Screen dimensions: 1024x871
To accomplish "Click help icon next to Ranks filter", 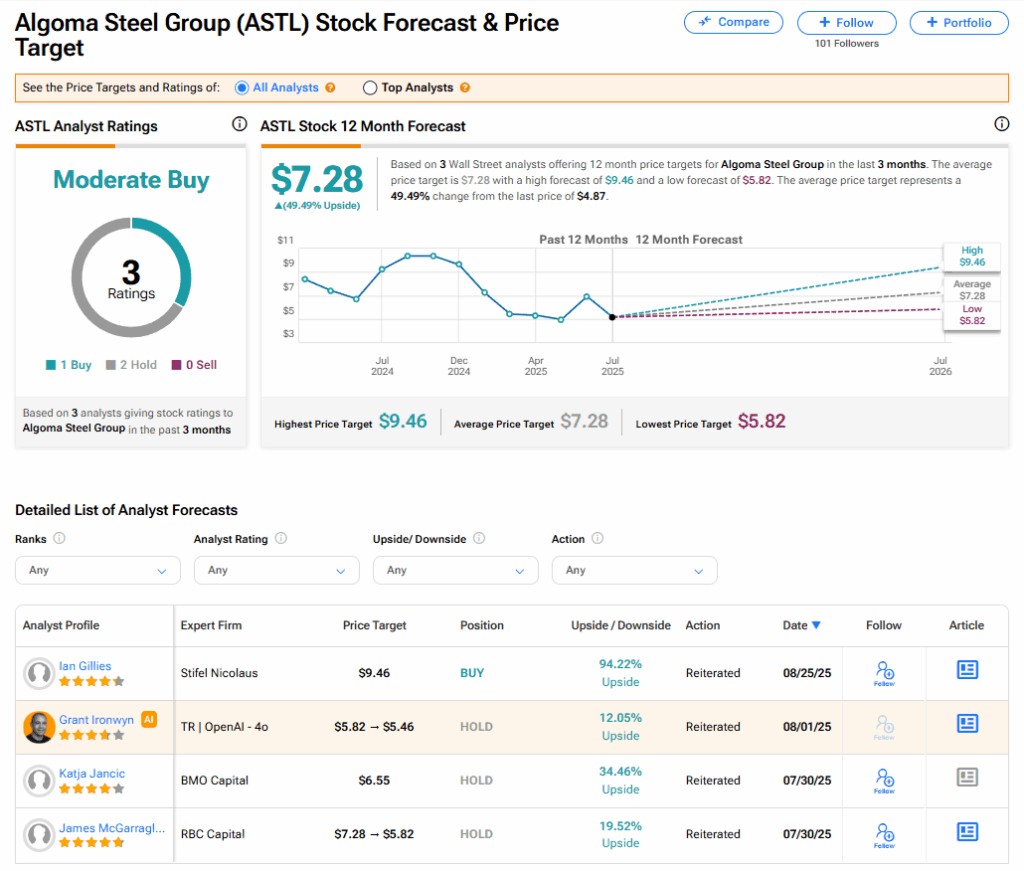I will 59,538.
